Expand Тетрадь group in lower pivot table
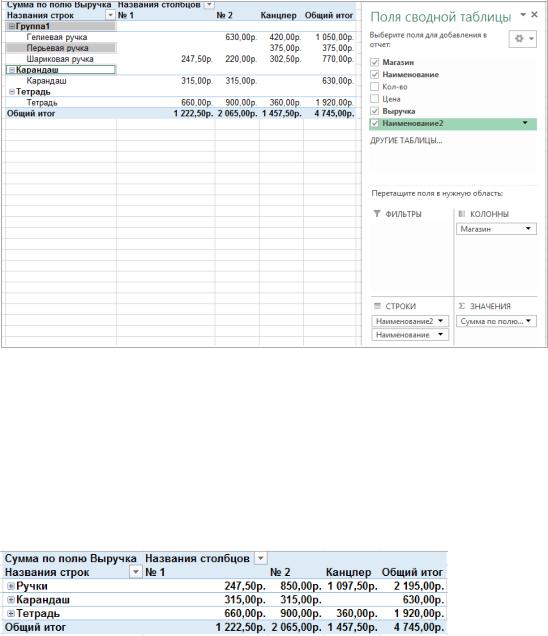The image size is (548, 636). pos(11,614)
